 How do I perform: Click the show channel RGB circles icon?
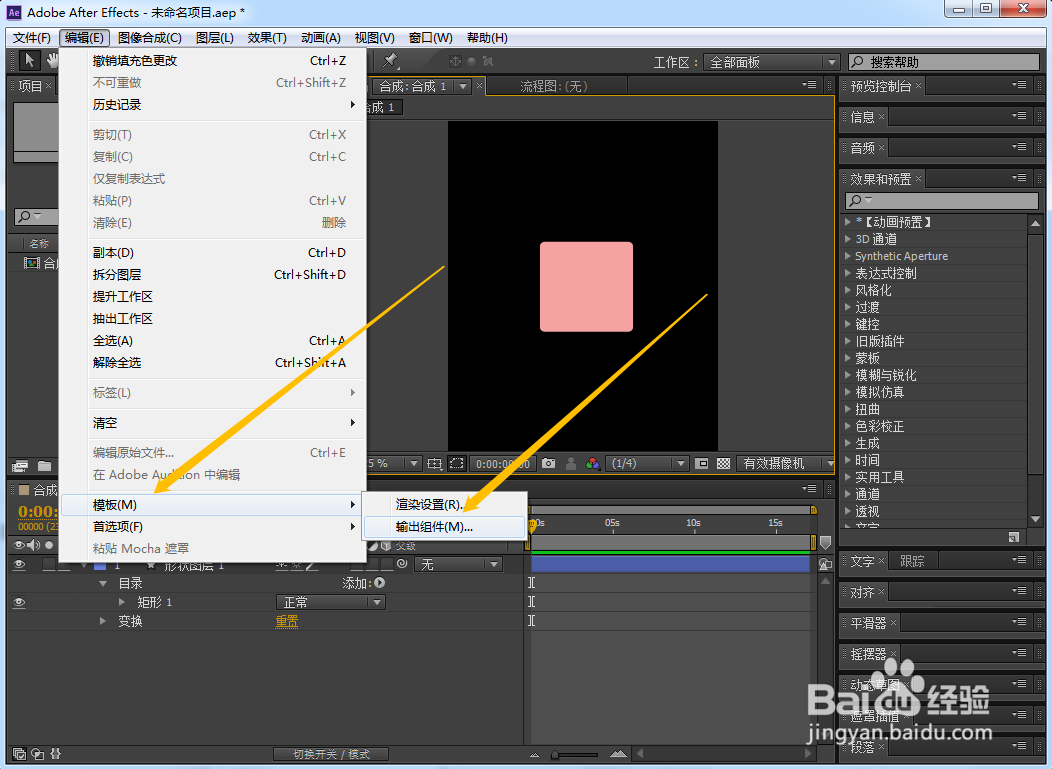point(592,464)
